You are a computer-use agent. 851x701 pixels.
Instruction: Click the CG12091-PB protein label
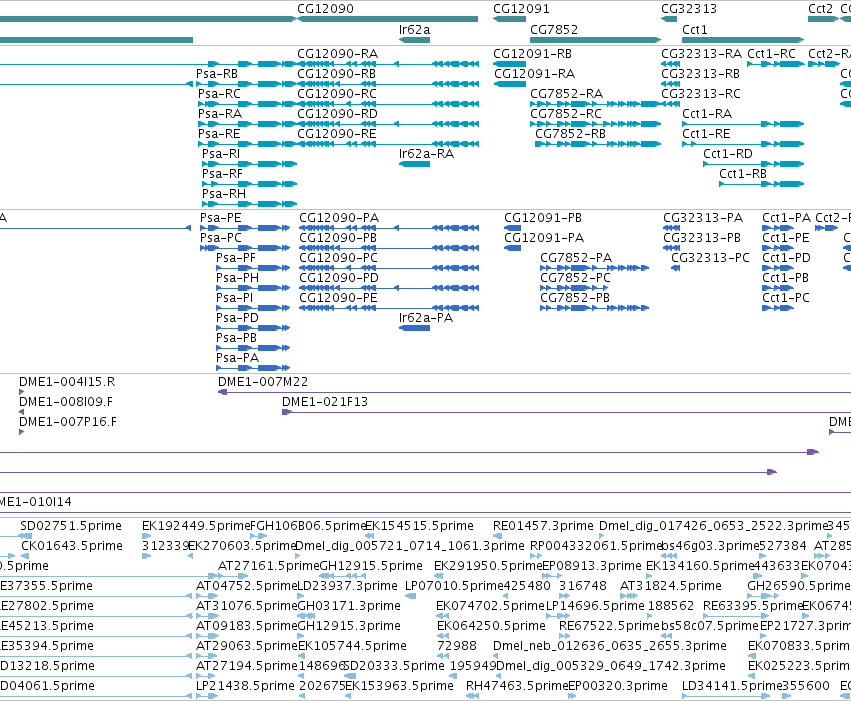coord(543,218)
